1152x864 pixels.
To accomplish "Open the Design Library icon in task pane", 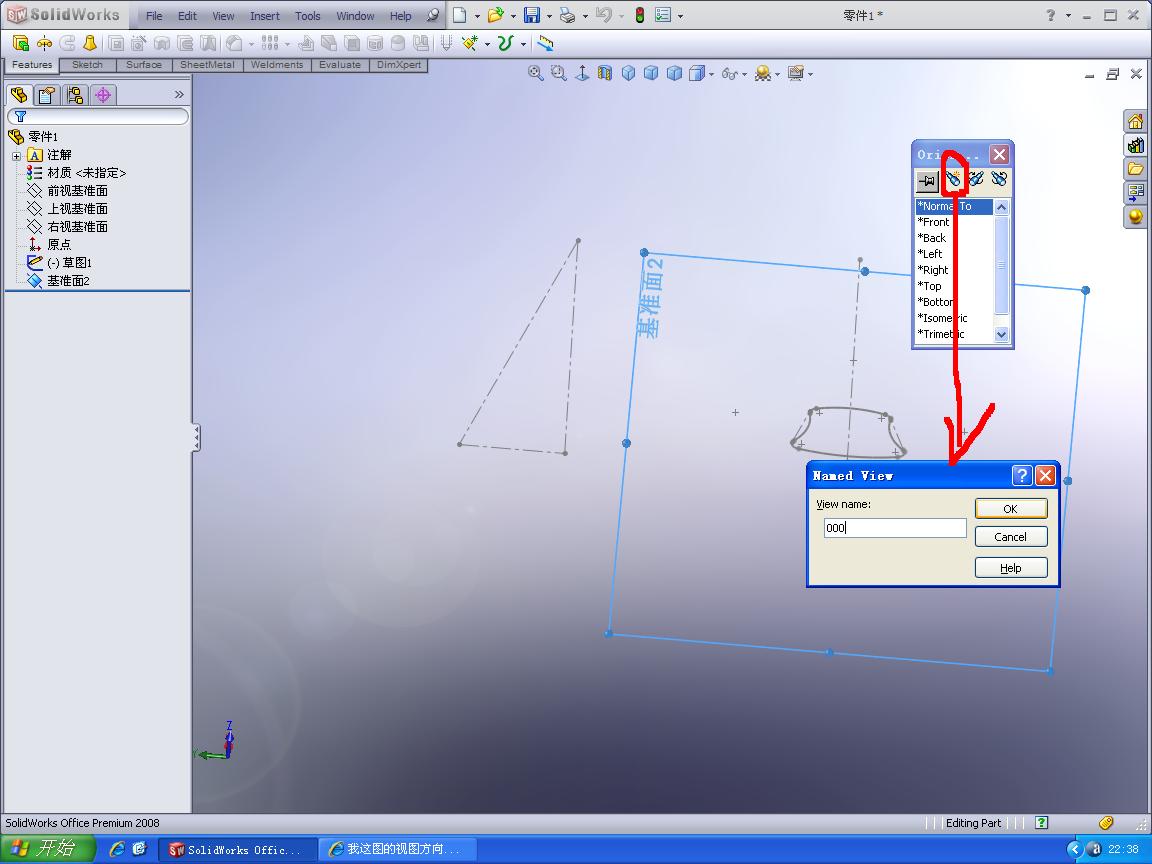I will [x=1135, y=145].
